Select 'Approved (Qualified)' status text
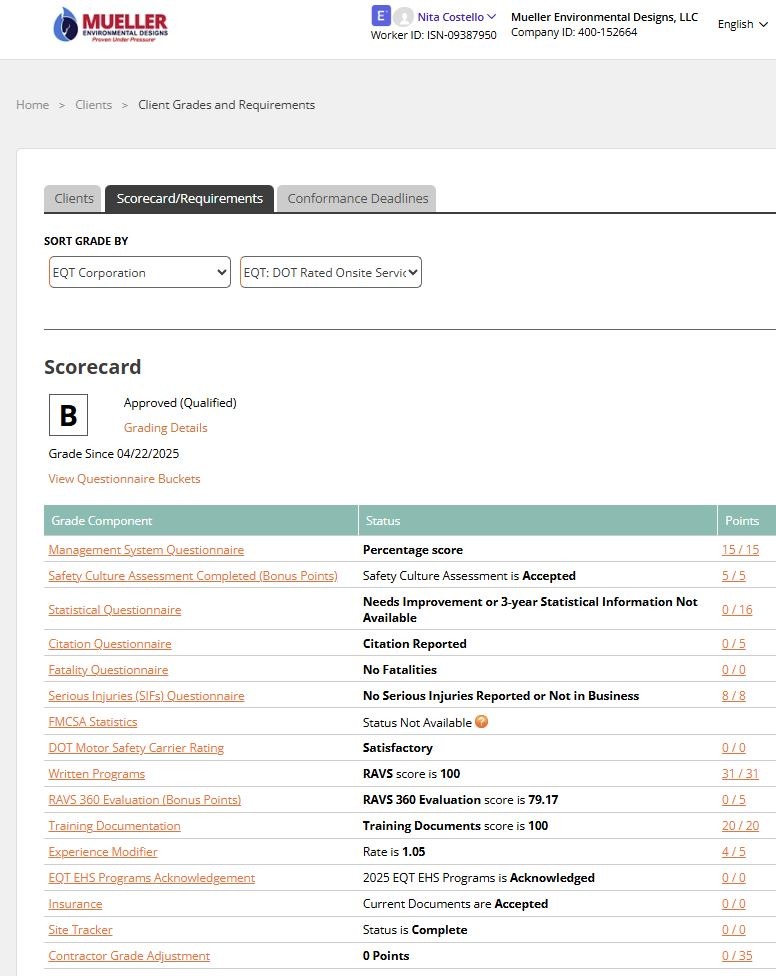 pos(180,403)
